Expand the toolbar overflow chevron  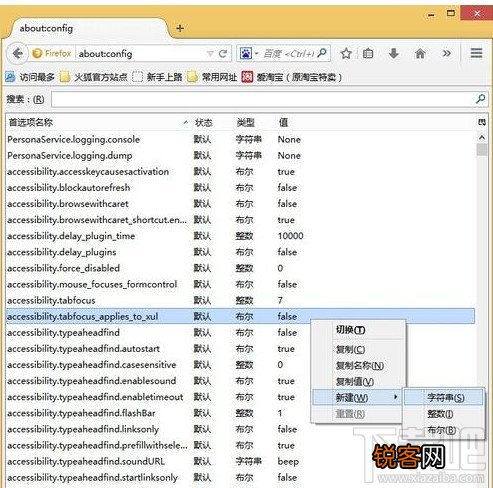(446, 53)
